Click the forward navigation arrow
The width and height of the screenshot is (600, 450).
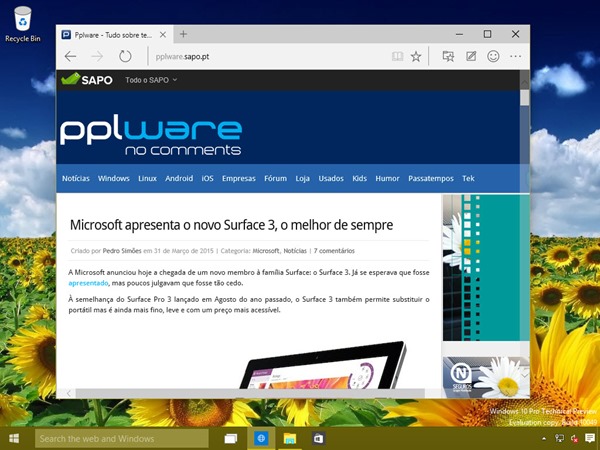97,57
